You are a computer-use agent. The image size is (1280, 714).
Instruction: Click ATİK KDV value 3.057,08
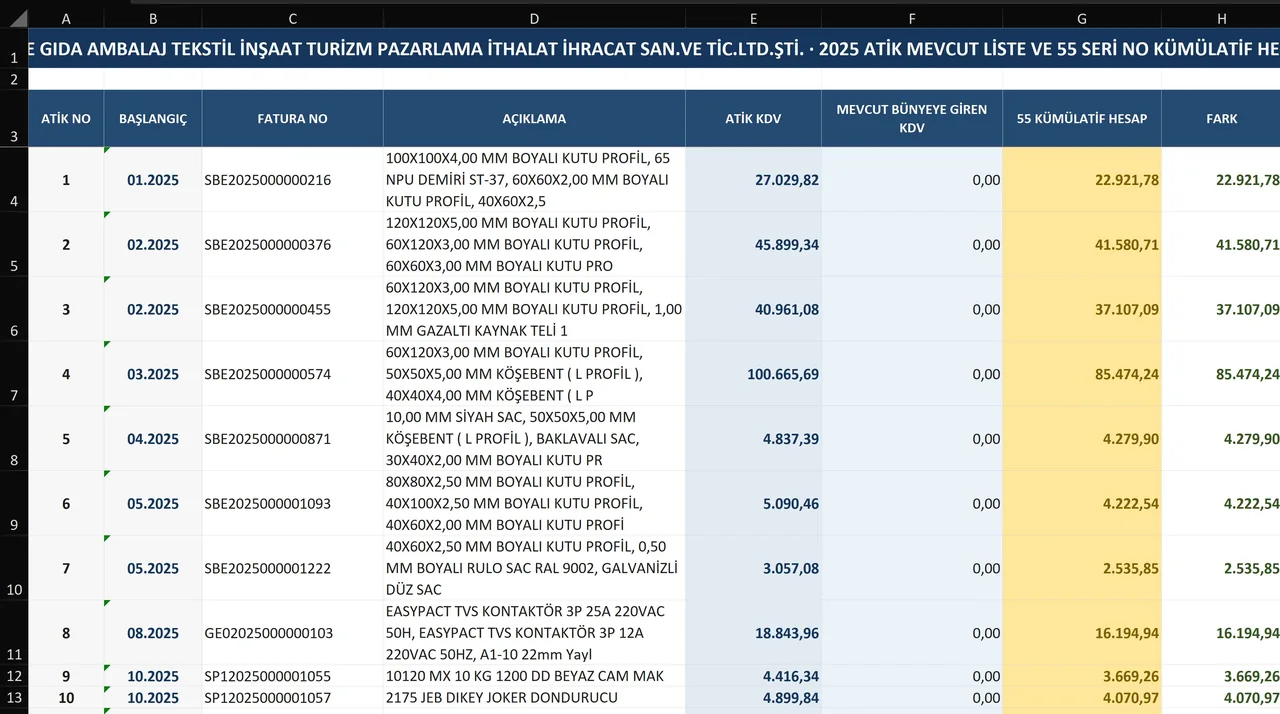(753, 568)
